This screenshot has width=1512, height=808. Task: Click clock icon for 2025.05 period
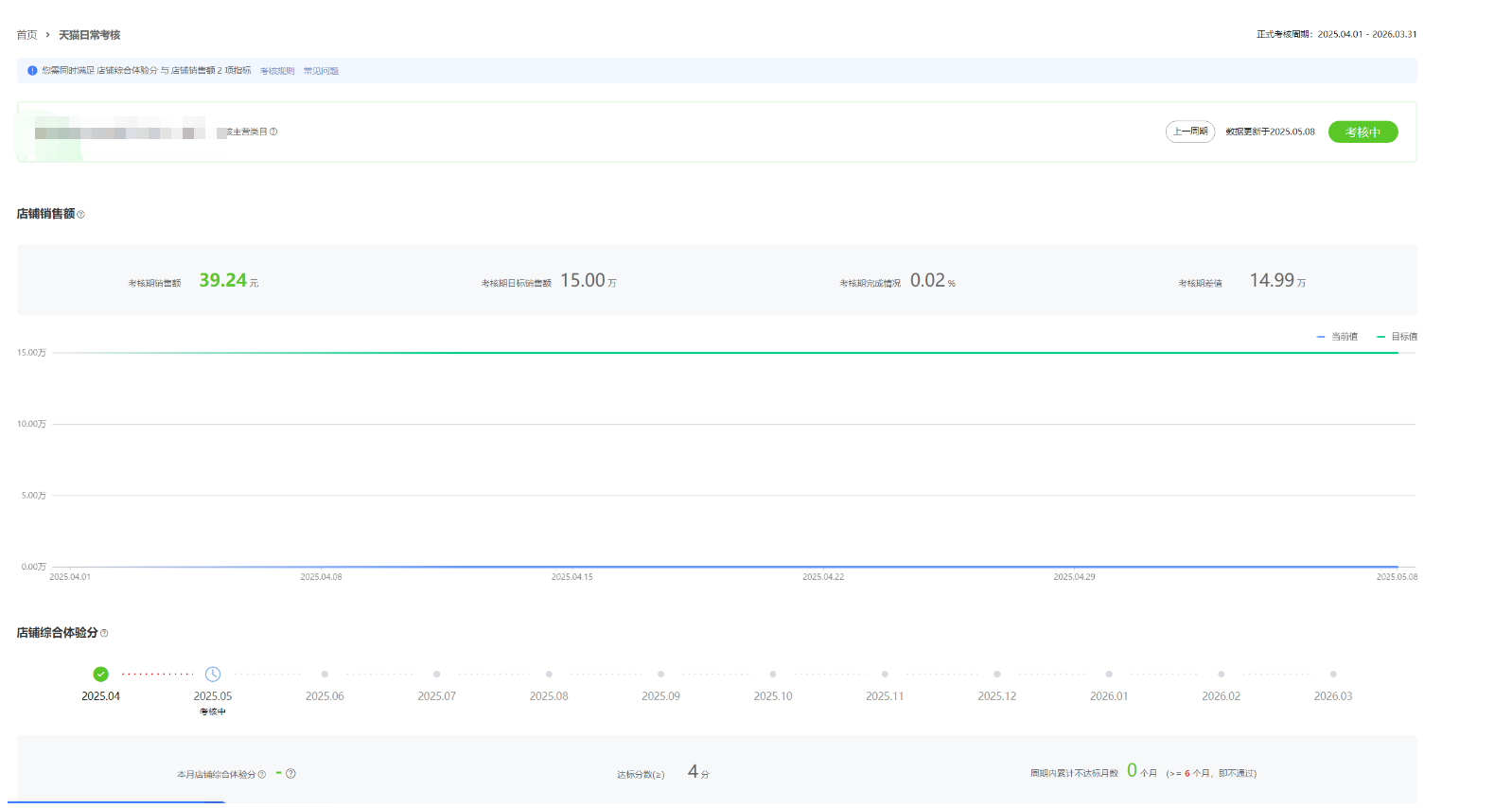click(x=213, y=675)
